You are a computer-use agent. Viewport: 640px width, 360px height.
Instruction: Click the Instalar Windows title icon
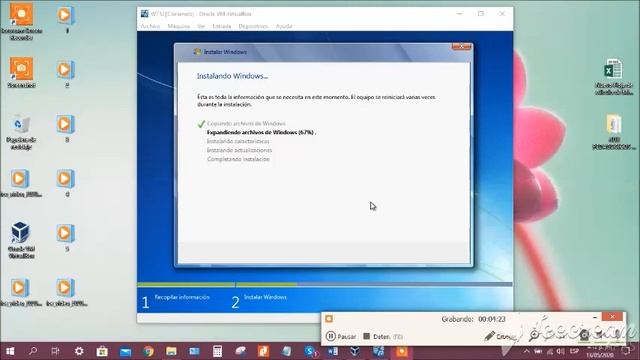(198, 52)
